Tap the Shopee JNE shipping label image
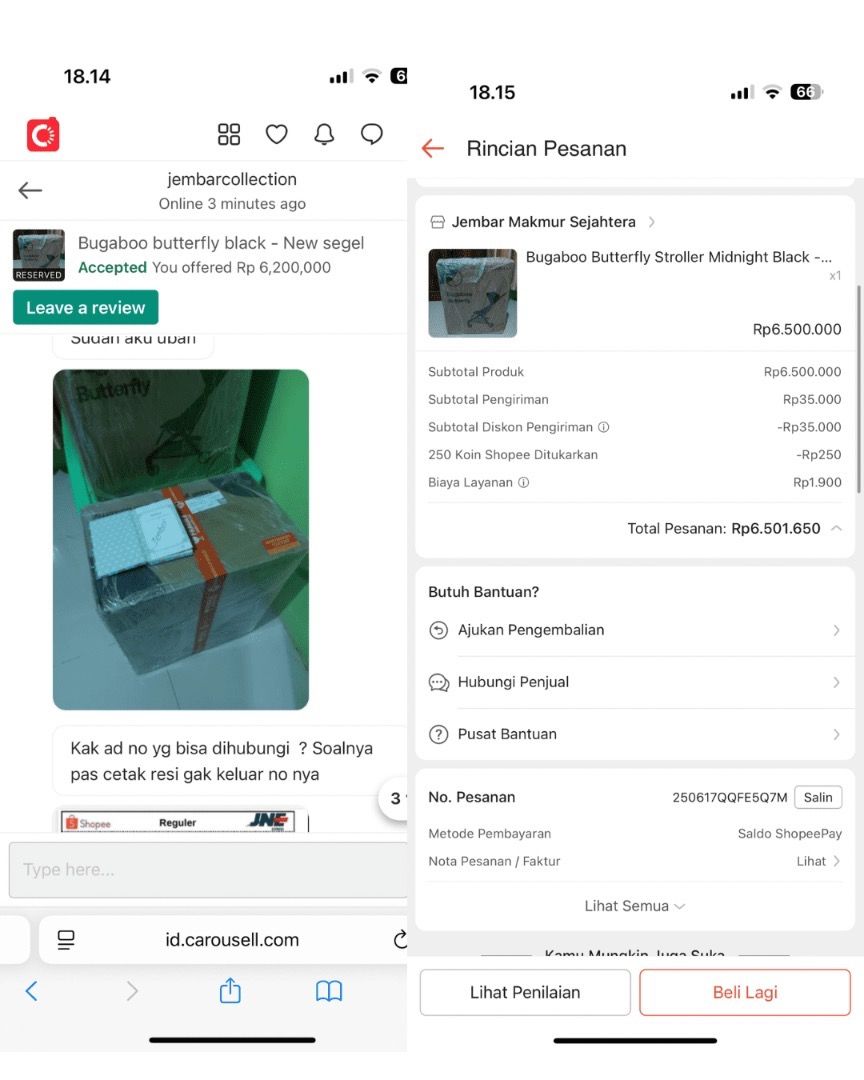The width and height of the screenshot is (864, 1080). 181,821
